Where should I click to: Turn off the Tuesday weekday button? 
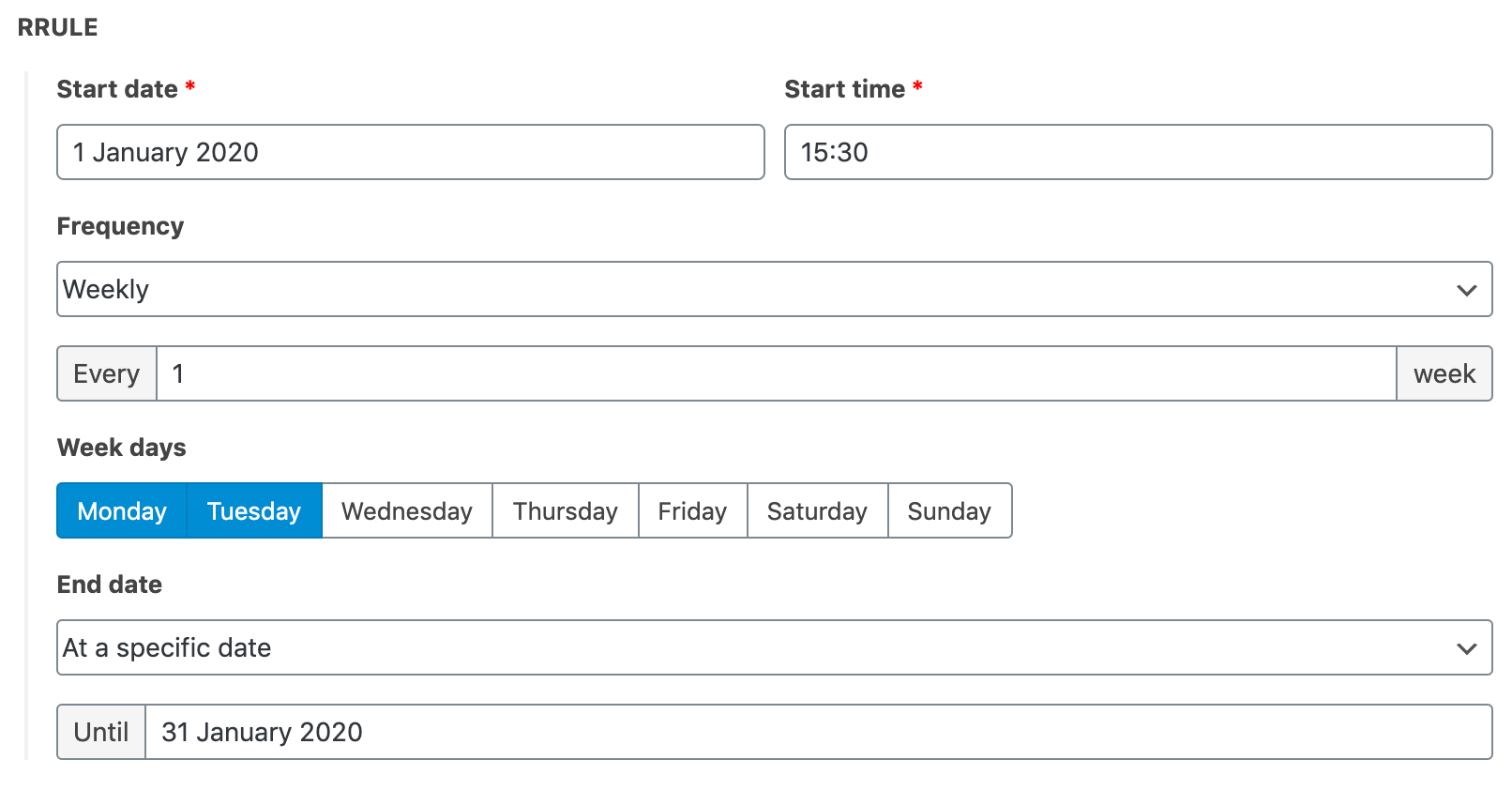click(x=254, y=510)
